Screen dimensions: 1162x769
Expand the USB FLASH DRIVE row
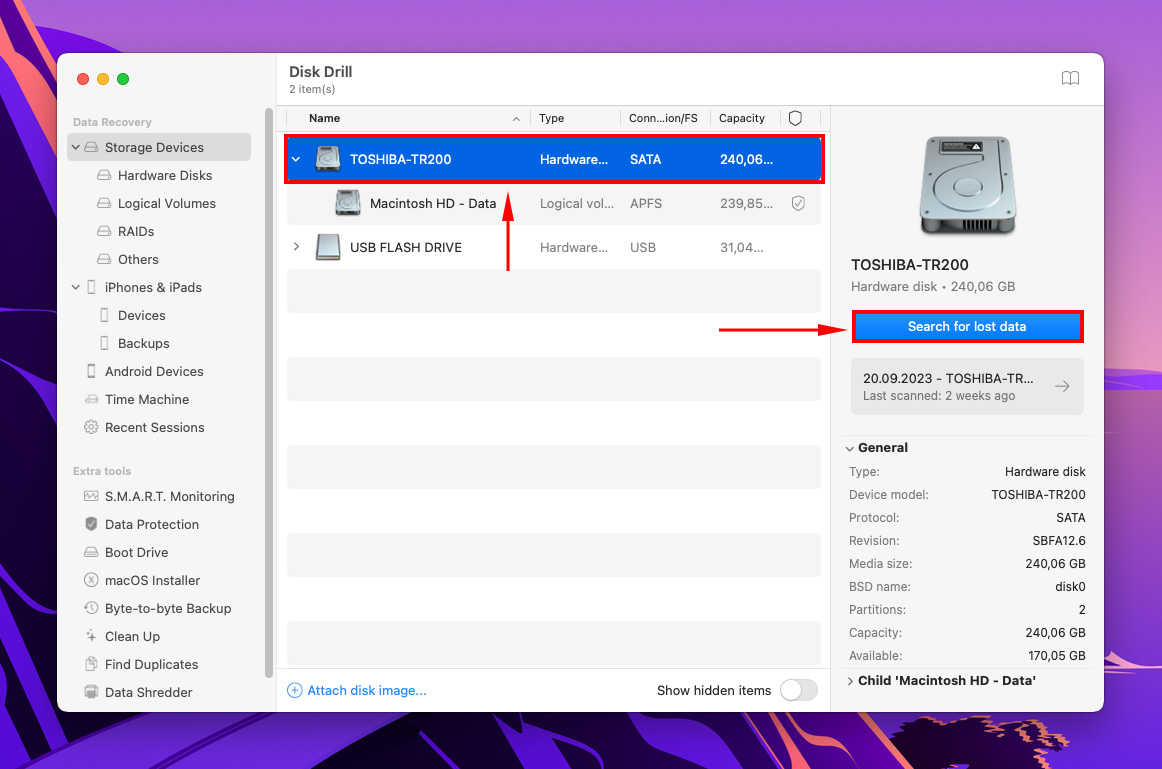pyautogui.click(x=296, y=247)
